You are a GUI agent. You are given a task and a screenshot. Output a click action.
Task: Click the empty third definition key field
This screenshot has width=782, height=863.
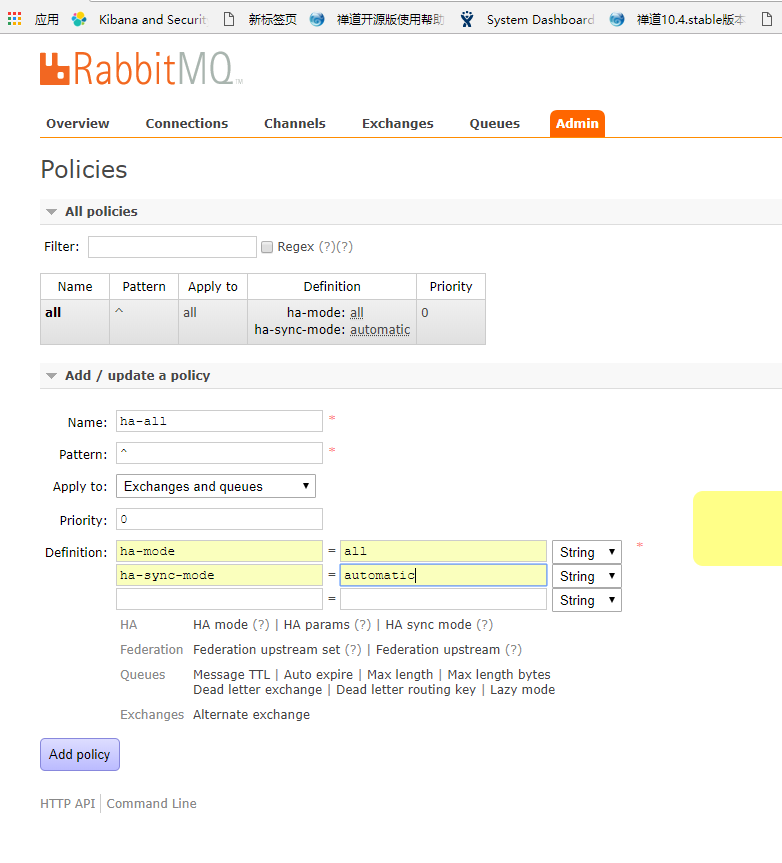point(219,599)
